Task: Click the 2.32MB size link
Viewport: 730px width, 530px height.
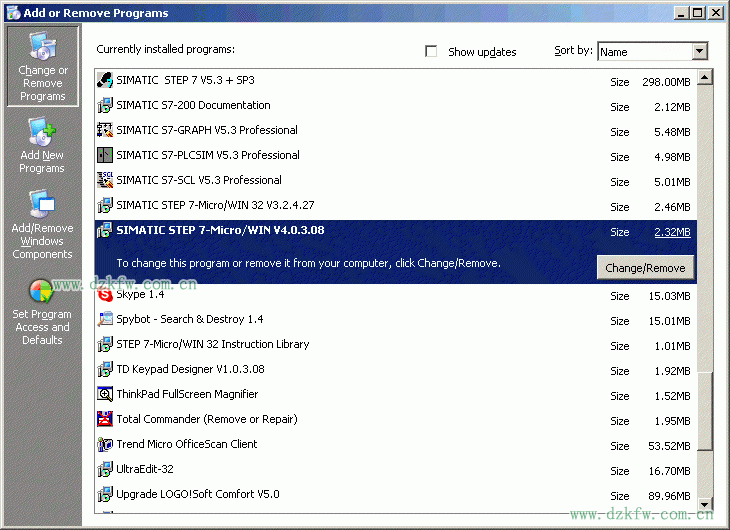Action: point(672,232)
